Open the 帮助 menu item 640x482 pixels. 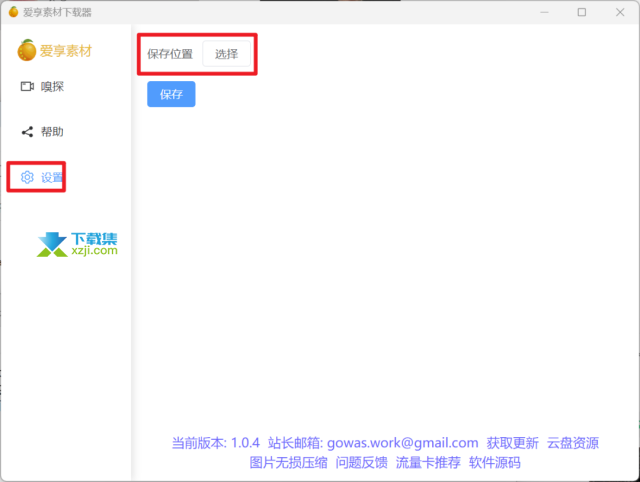click(42, 132)
